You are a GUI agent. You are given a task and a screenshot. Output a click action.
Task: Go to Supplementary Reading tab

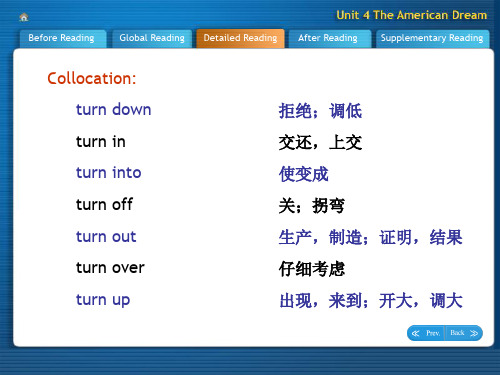click(x=432, y=39)
